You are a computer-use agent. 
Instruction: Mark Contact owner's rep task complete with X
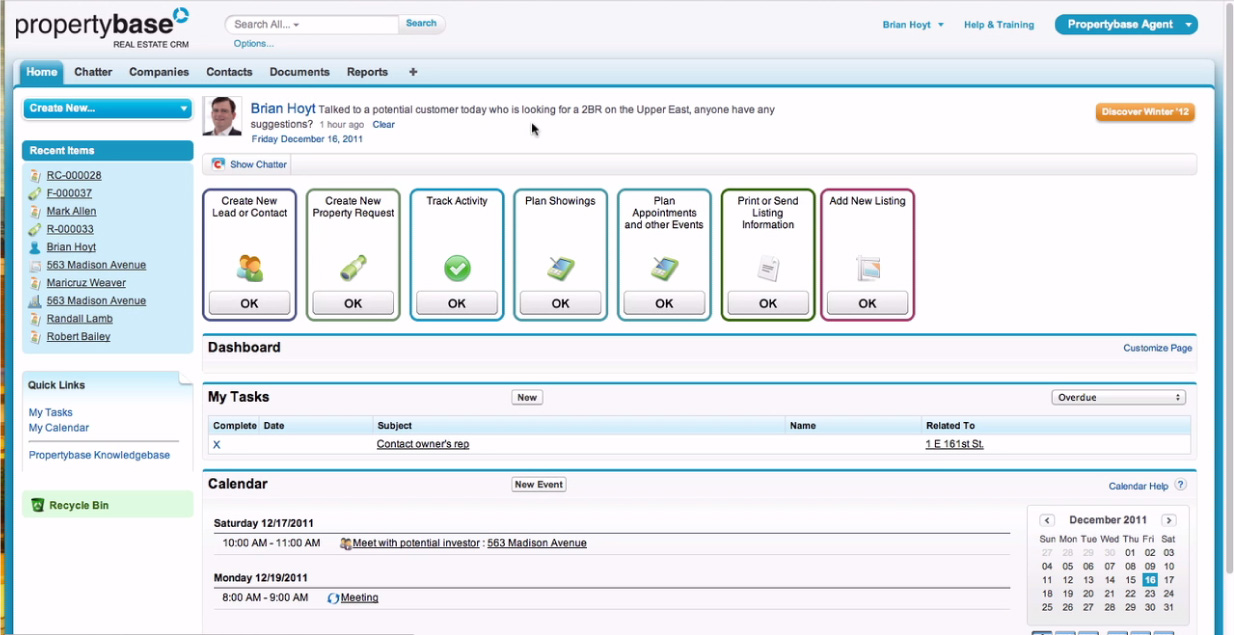click(217, 444)
